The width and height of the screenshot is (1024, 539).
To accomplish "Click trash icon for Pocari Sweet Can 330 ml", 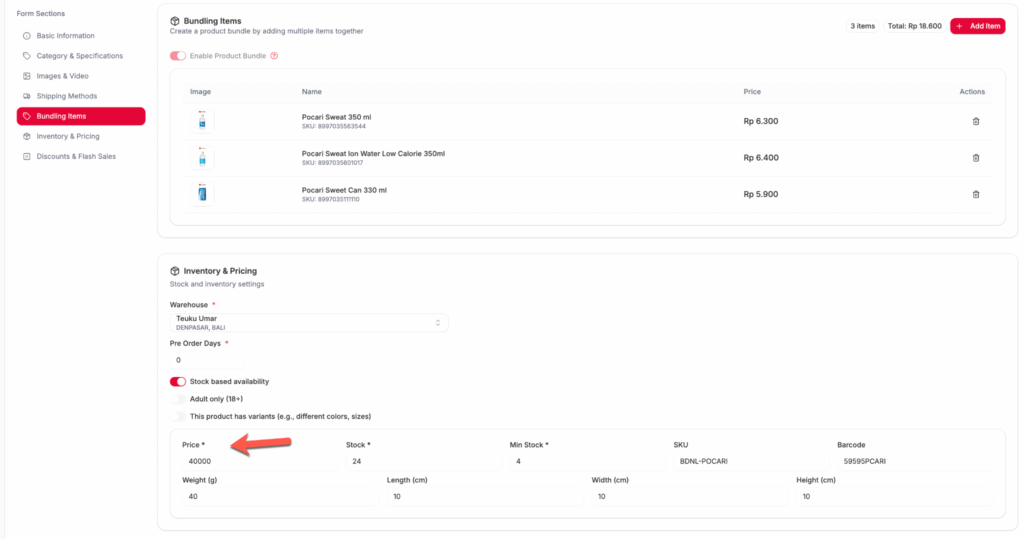I will [x=976, y=194].
